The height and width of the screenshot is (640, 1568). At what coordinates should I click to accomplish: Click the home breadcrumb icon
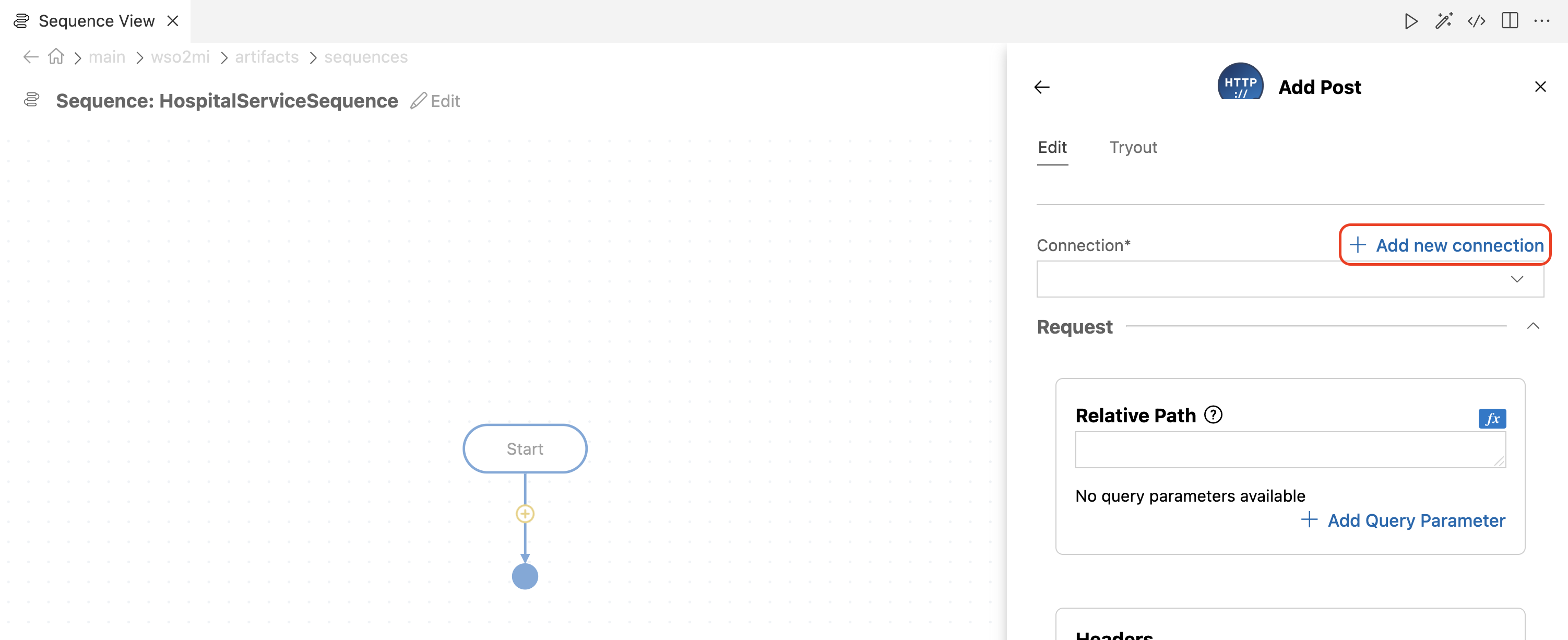pos(56,56)
